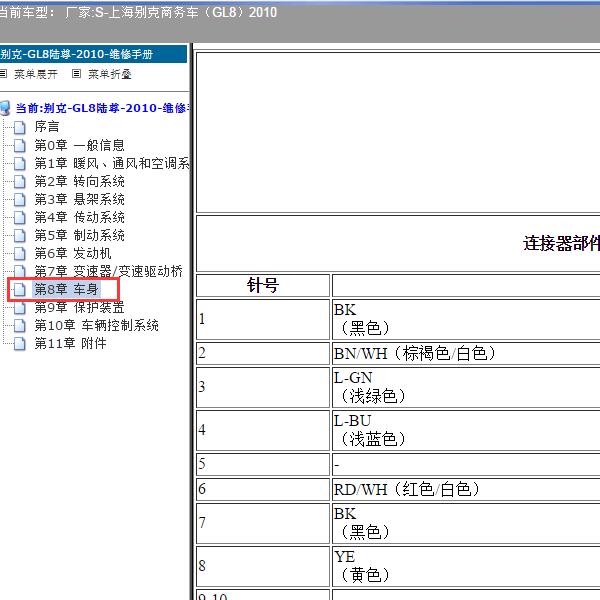Screen dimensions: 600x600
Task: Open 第2章 转向系统
Action: 79,181
